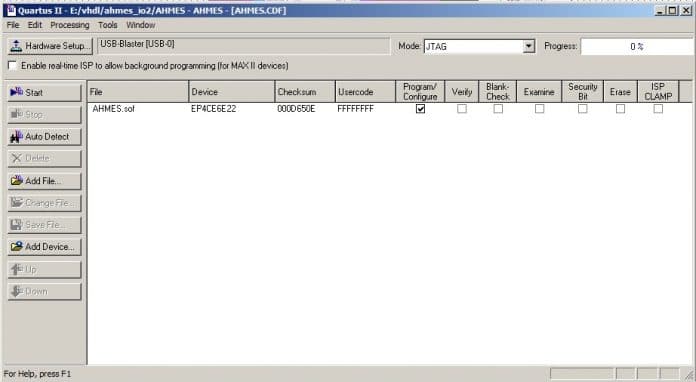The height and width of the screenshot is (382, 696).
Task: Click the Security Bit column header
Action: [582, 92]
